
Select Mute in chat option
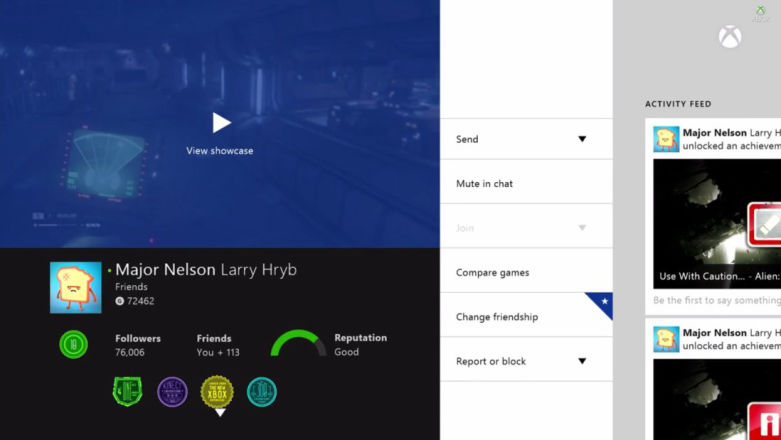tap(526, 183)
